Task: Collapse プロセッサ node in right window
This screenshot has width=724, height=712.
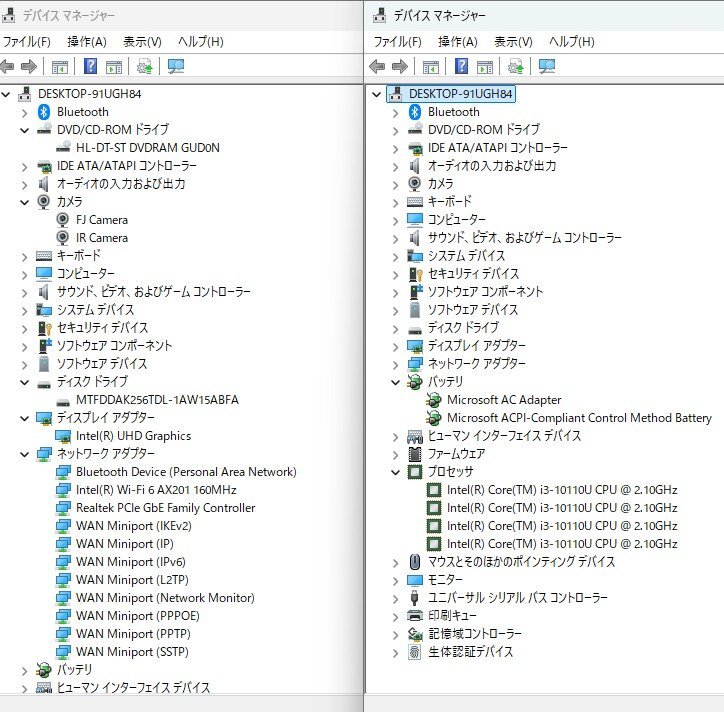Action: point(395,472)
